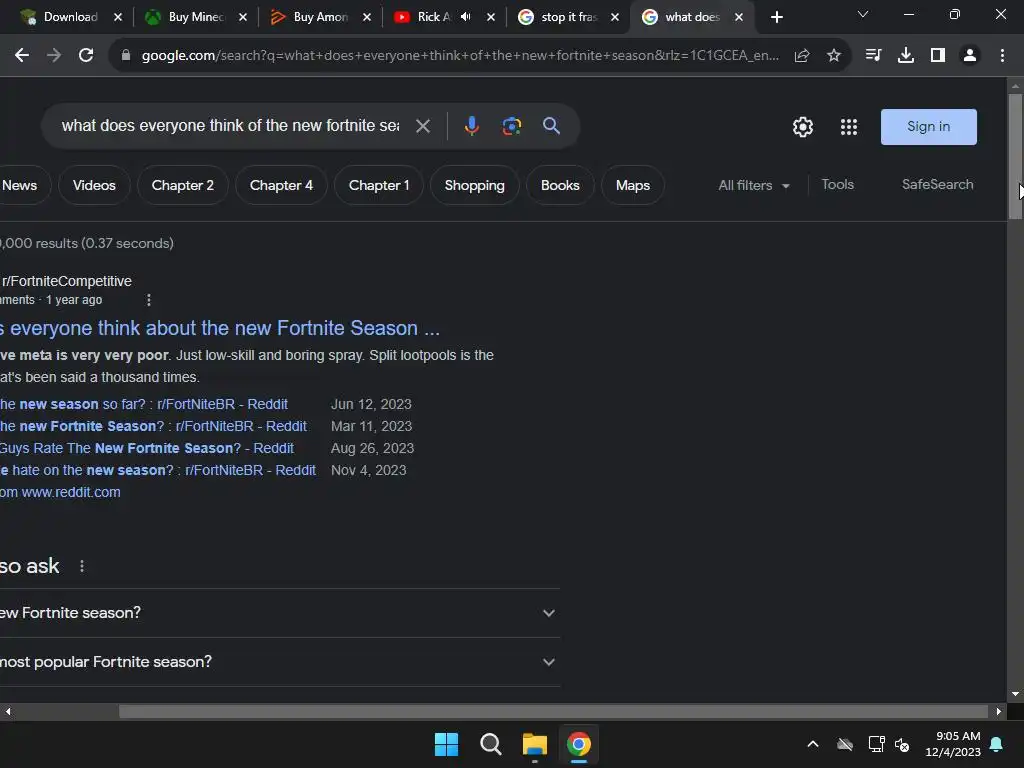Bookmark this page with star icon
The image size is (1024, 768).
[833, 56]
